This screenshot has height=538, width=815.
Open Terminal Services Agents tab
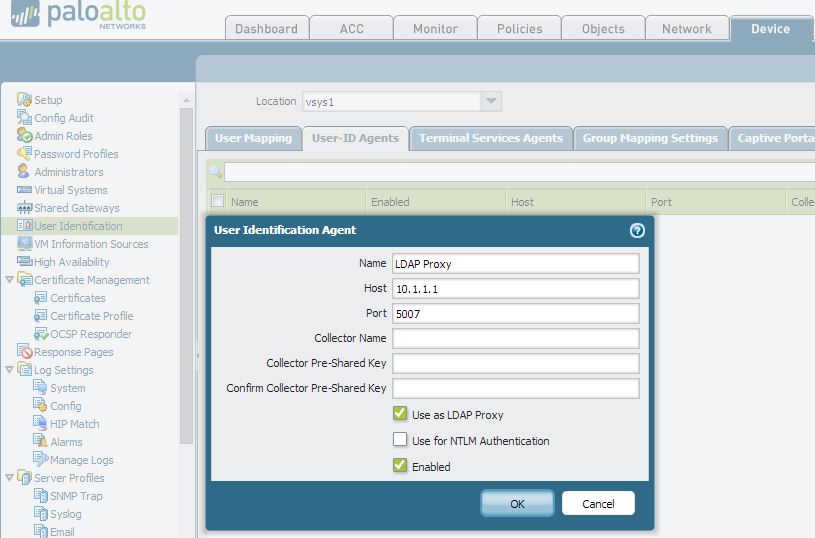(491, 138)
